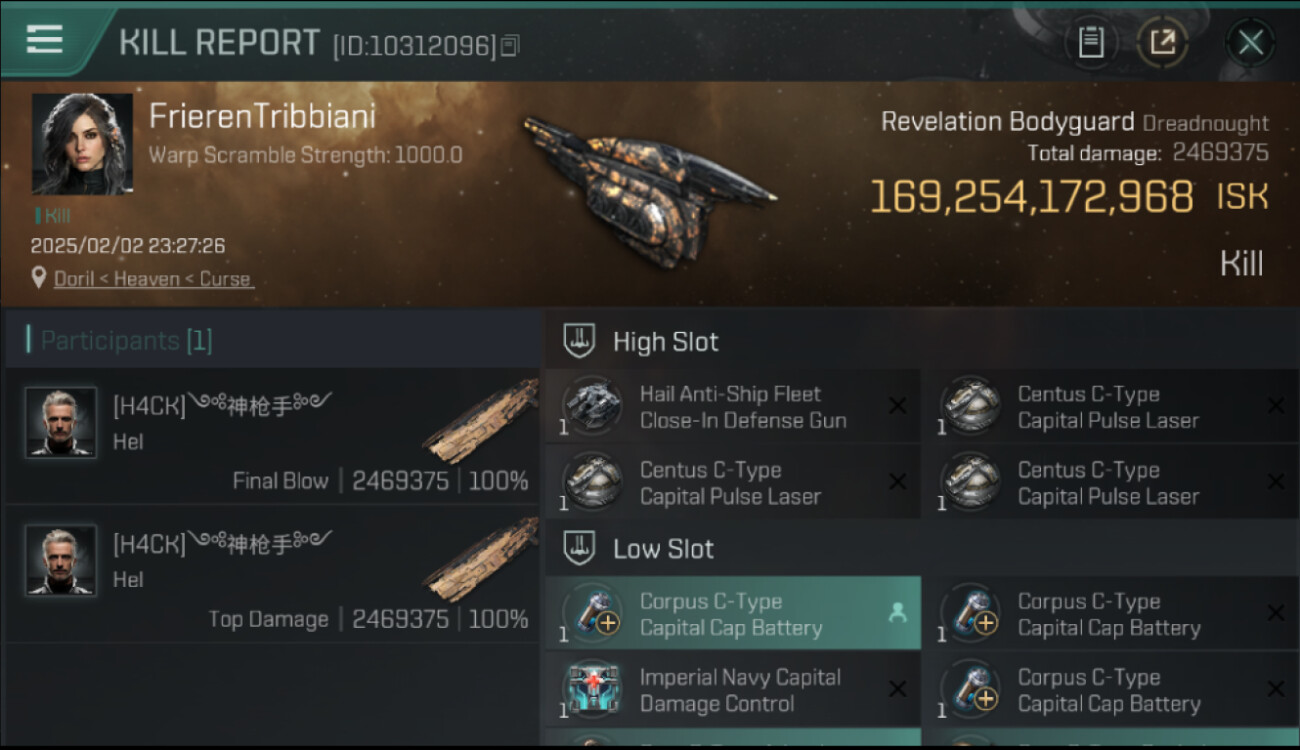
Task: Close the kill report window
Action: [1250, 42]
